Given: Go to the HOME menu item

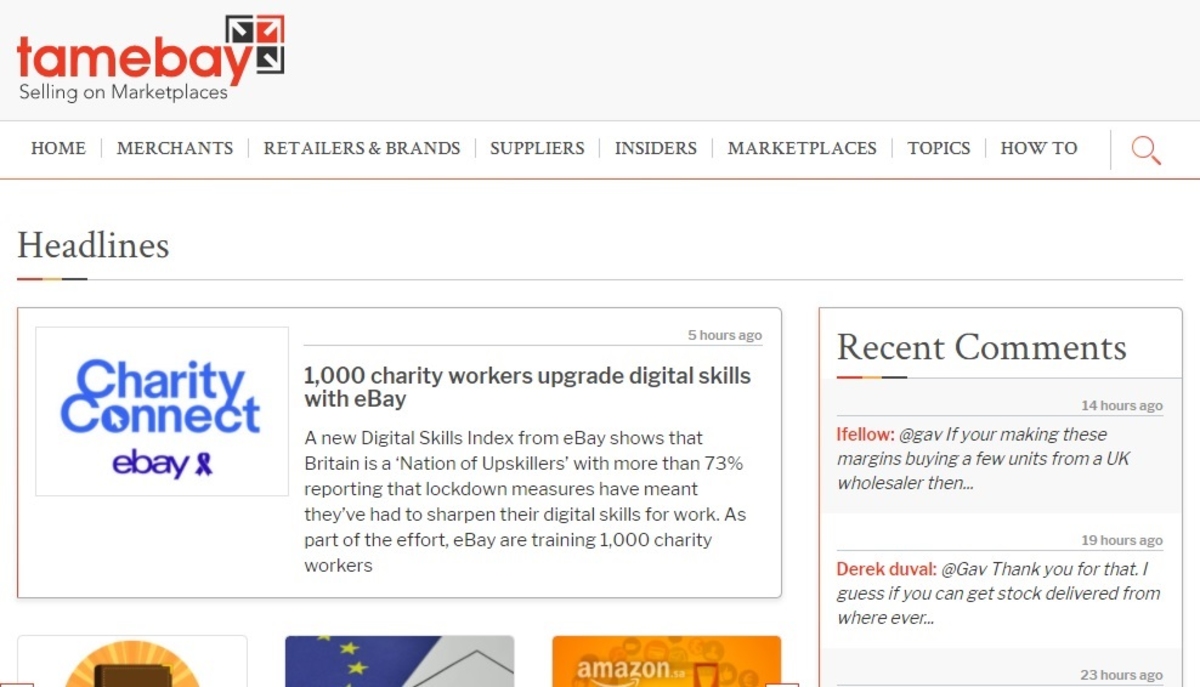Looking at the screenshot, I should (58, 148).
